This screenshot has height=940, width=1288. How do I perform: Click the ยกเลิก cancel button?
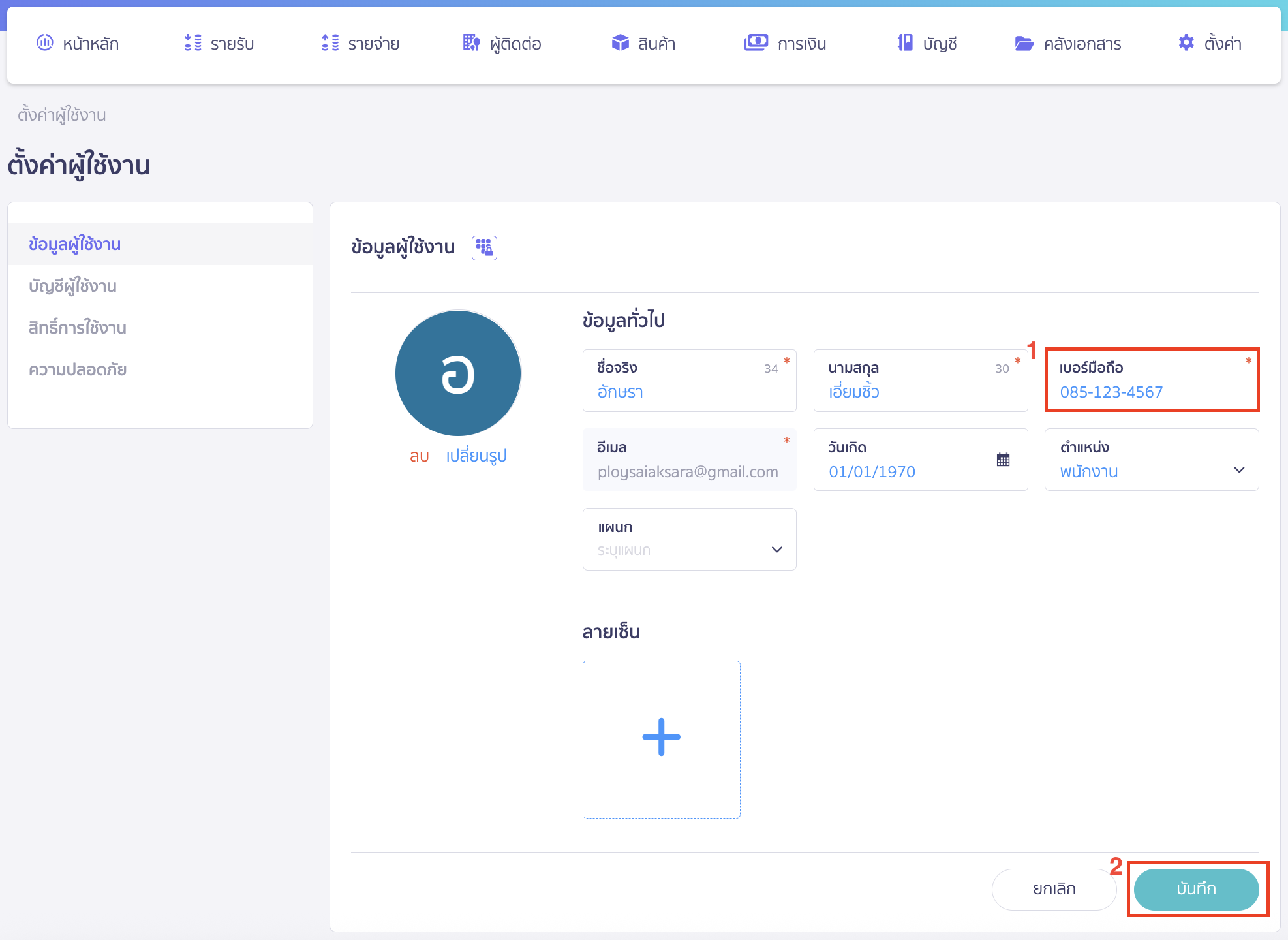pyautogui.click(x=1053, y=888)
